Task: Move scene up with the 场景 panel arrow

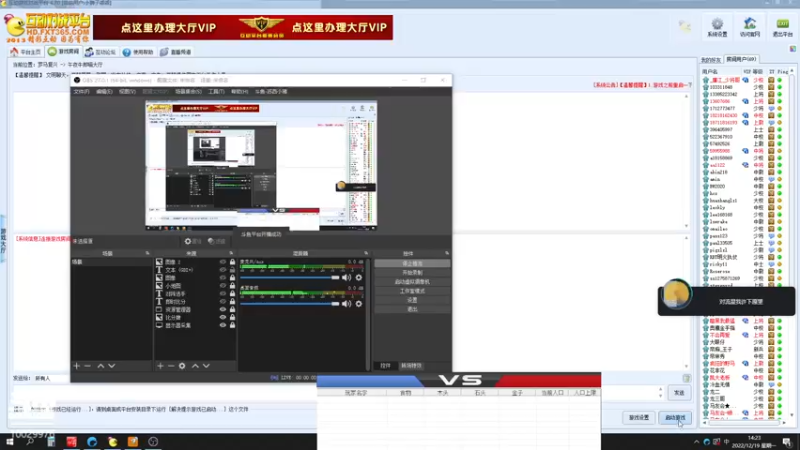Action: tap(101, 366)
